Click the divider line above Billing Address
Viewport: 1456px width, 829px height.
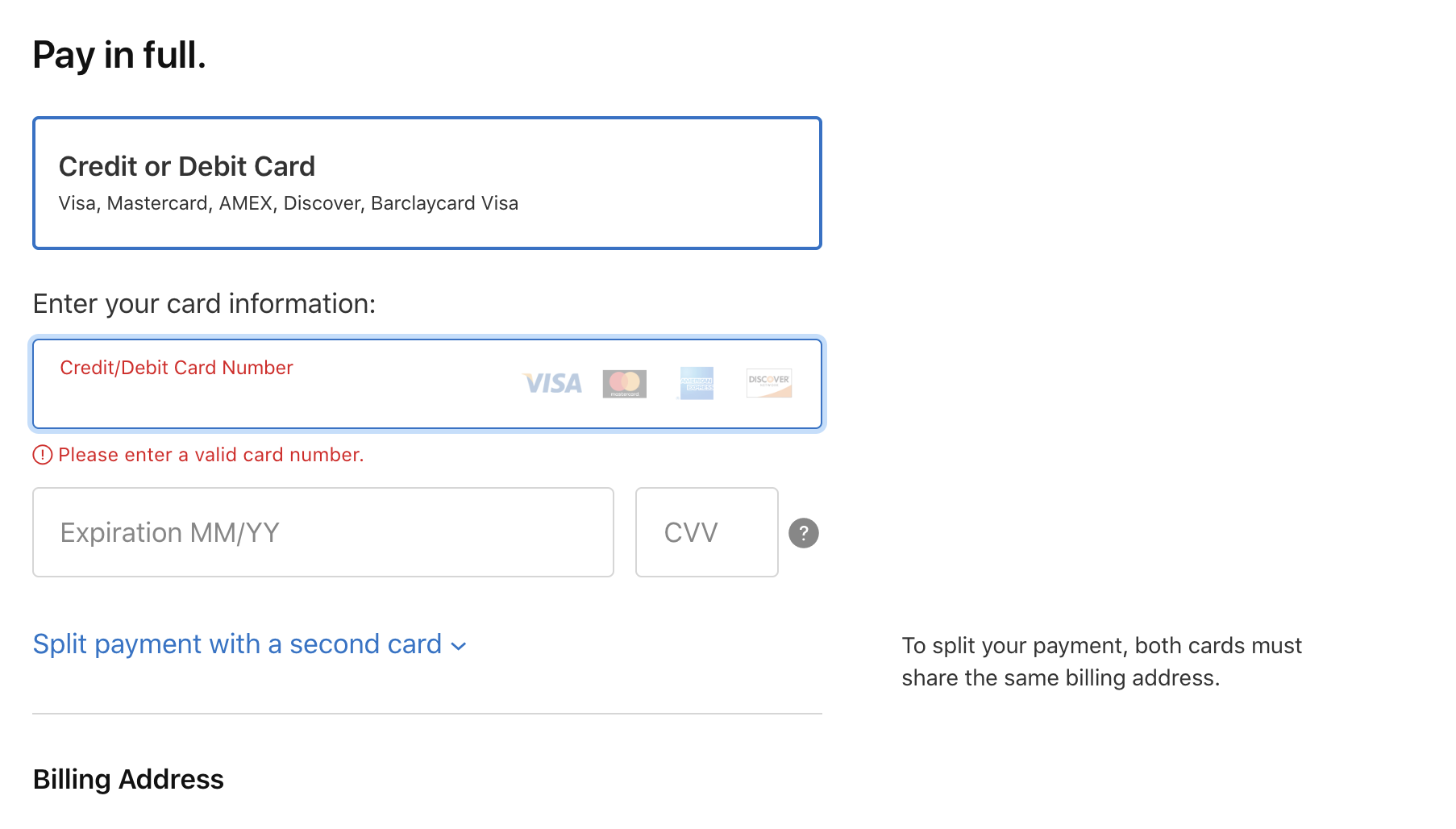426,714
